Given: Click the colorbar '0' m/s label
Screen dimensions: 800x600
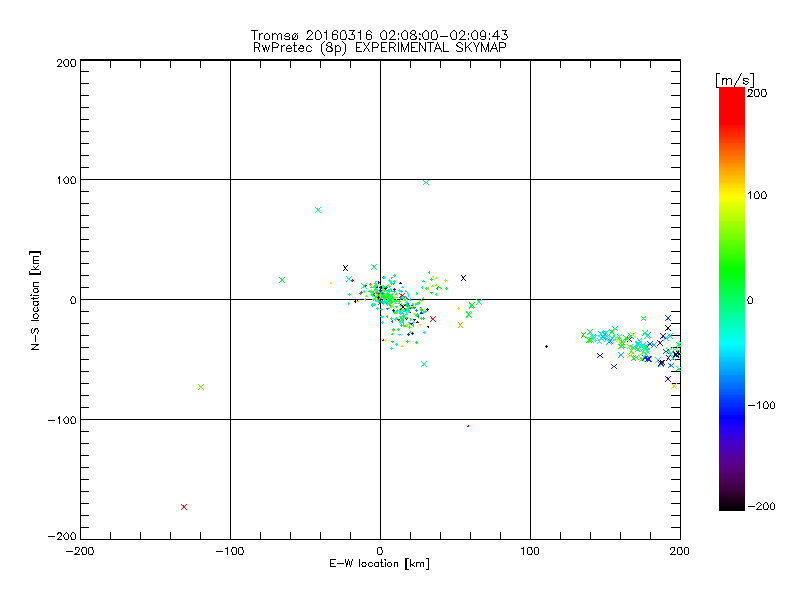Looking at the screenshot, I should (750, 300).
